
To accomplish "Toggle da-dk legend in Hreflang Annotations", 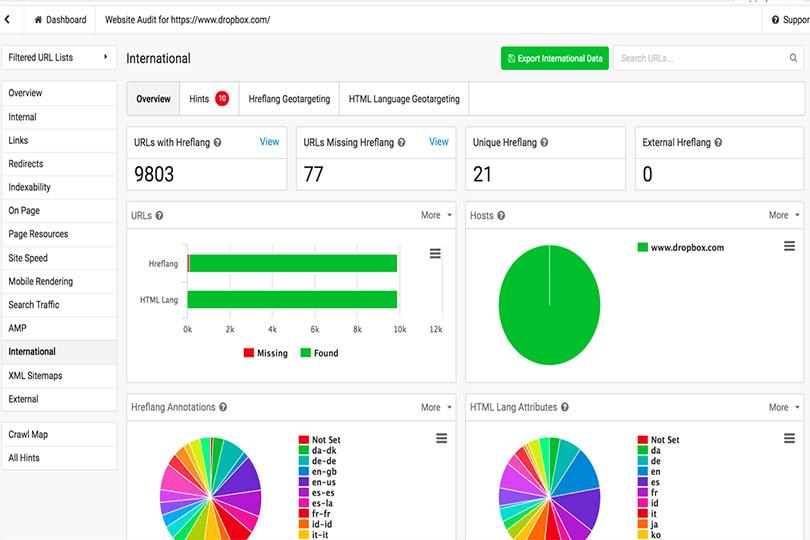I will click(318, 450).
